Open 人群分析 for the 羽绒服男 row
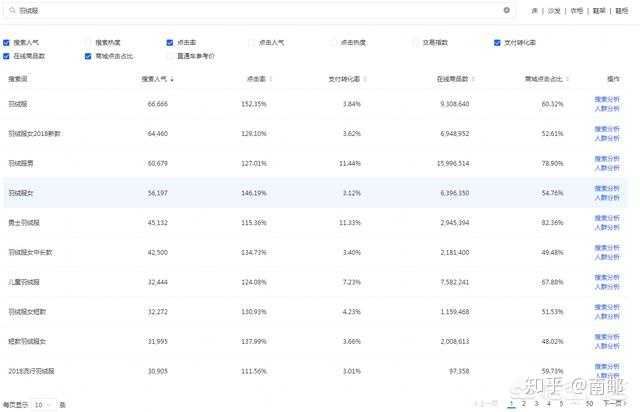This screenshot has height=412, width=640. point(607,167)
